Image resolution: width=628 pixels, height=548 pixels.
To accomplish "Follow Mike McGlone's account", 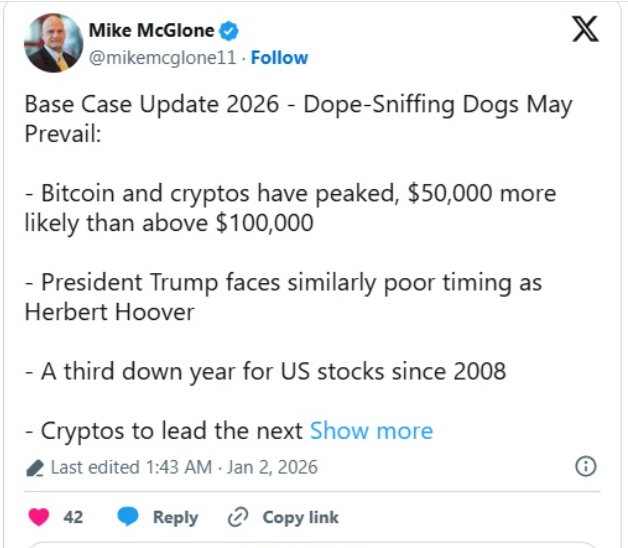I will click(x=278, y=58).
